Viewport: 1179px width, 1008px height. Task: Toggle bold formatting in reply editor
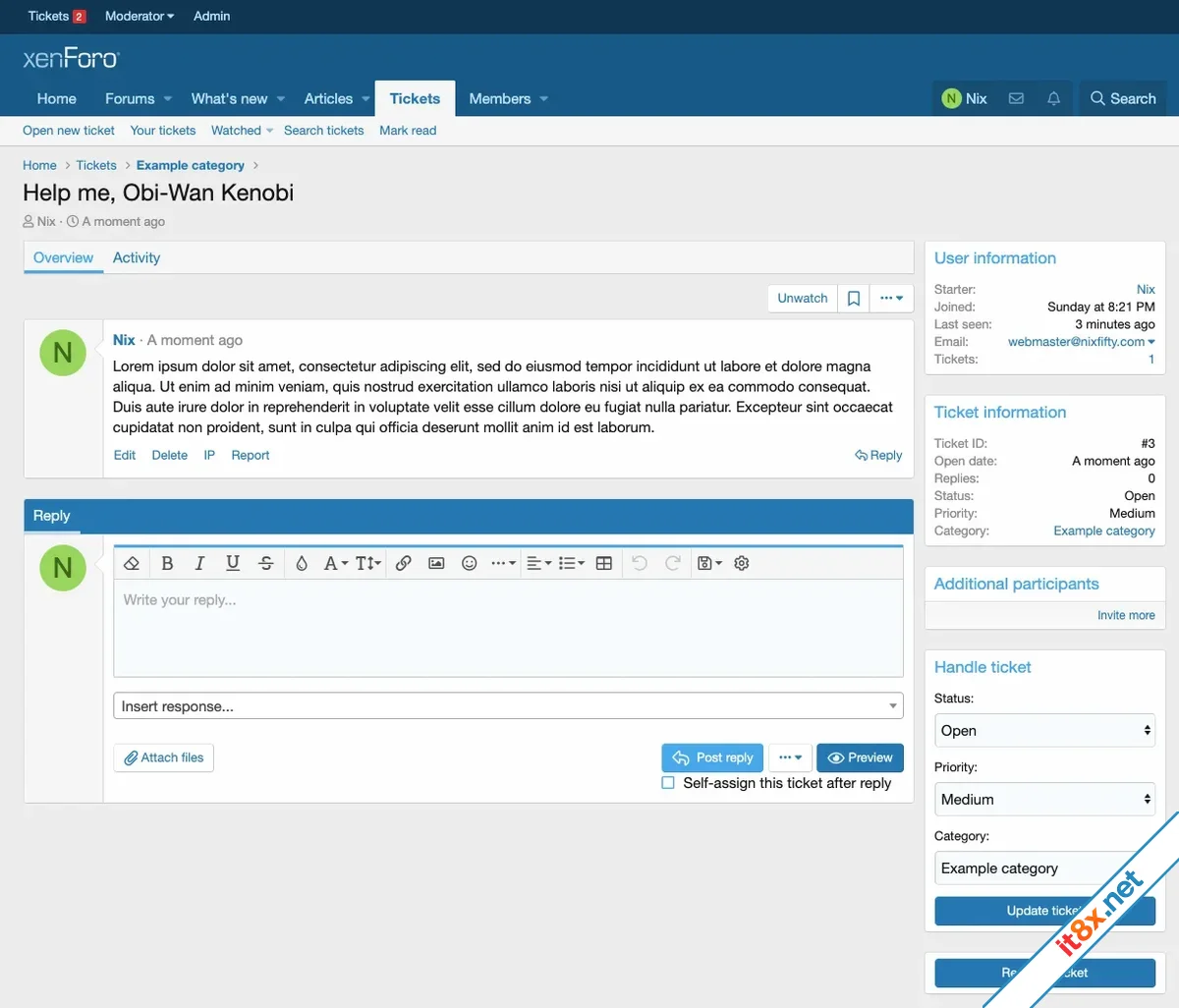tap(167, 563)
